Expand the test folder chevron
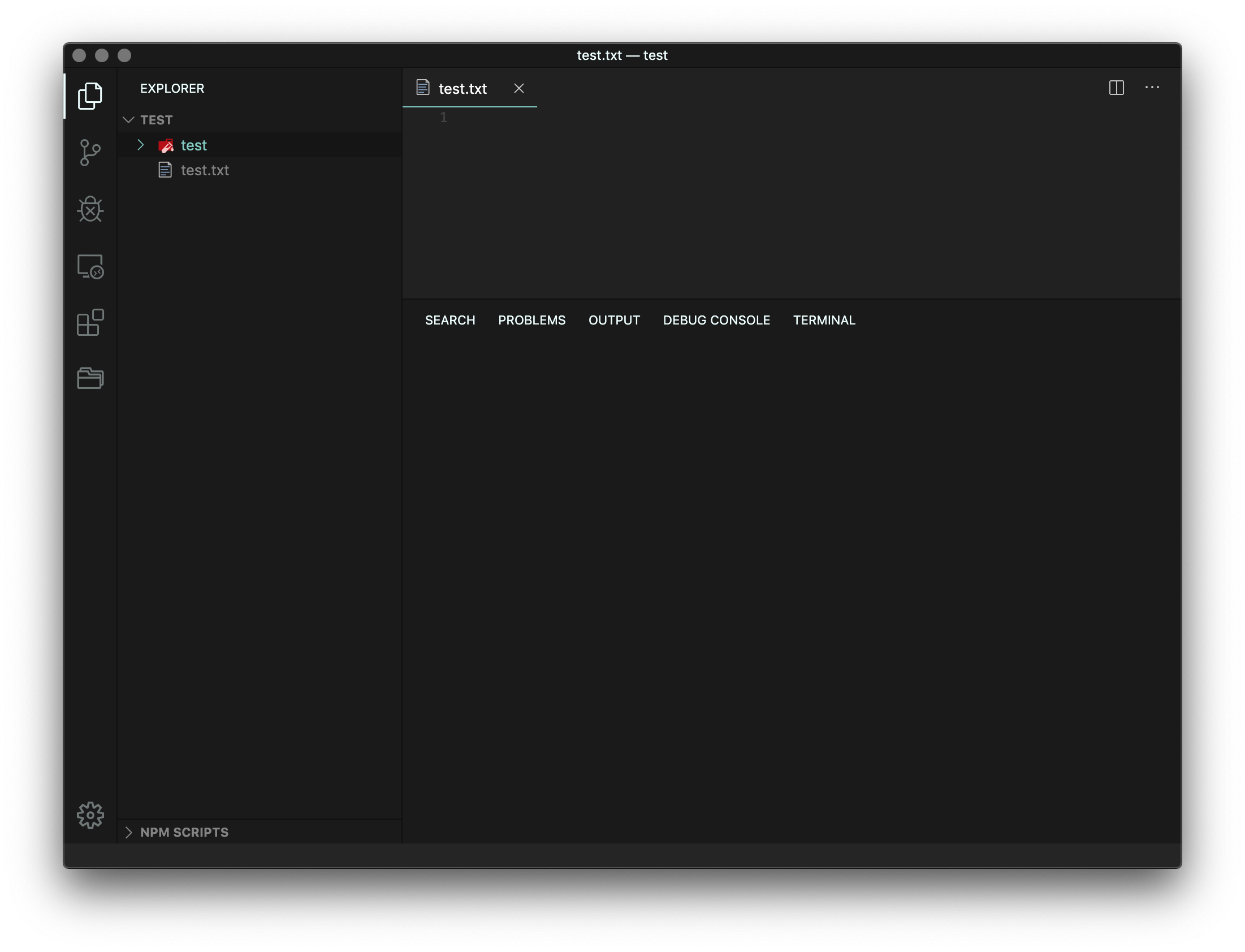Screen dimensions: 1245x952 click(x=141, y=145)
